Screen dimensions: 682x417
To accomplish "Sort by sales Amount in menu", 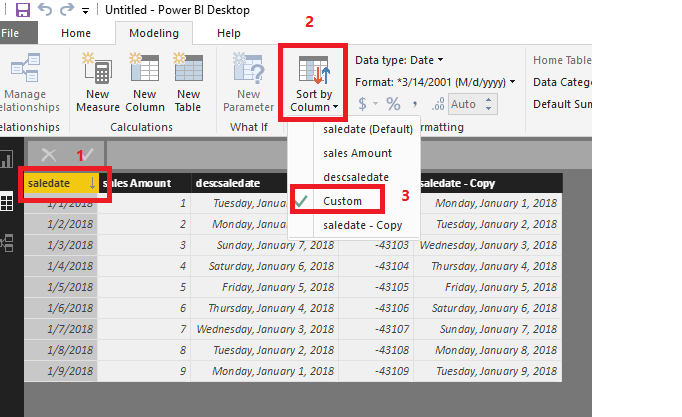I will [x=358, y=153].
